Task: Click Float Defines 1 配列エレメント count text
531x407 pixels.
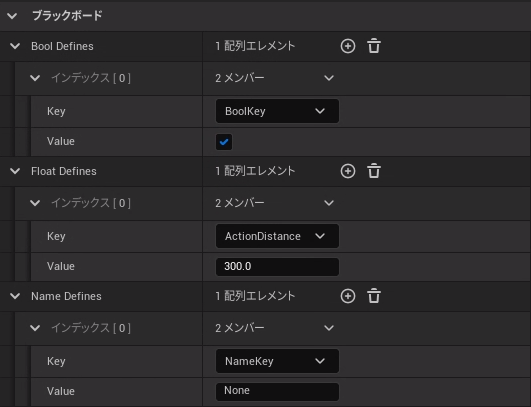Action: coord(255,171)
